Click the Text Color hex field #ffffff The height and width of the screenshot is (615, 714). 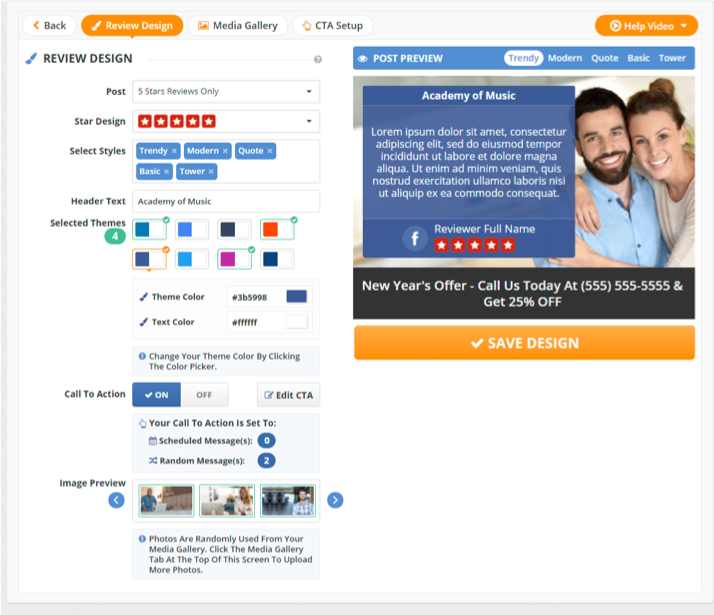tap(255, 322)
